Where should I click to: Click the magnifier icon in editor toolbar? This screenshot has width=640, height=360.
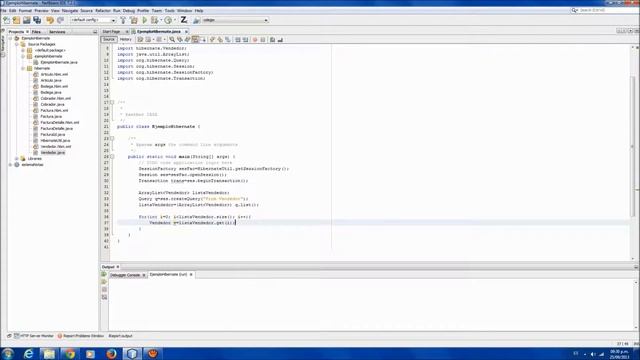click(172, 40)
